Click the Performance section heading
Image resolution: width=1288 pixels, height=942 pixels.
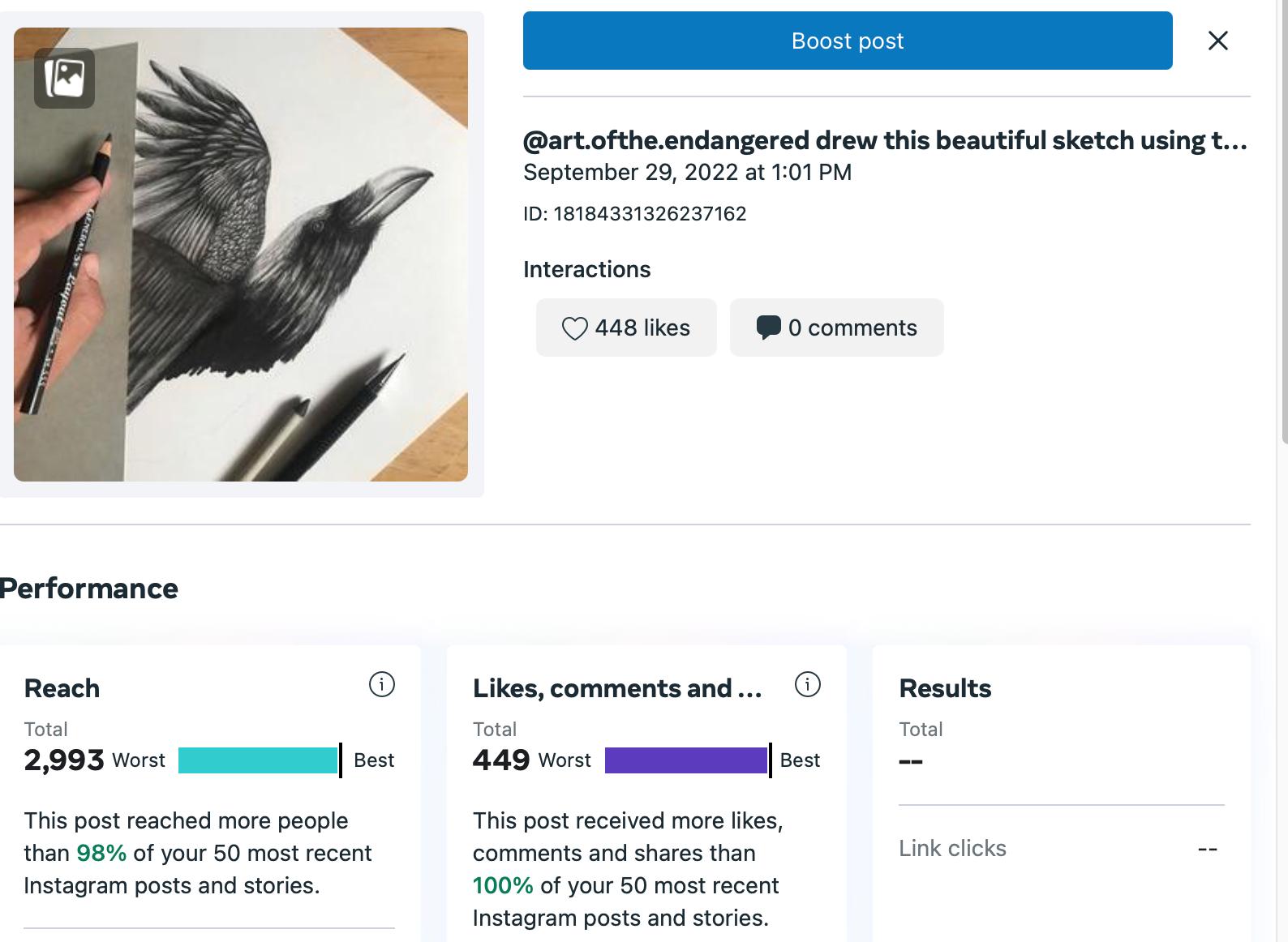point(89,589)
